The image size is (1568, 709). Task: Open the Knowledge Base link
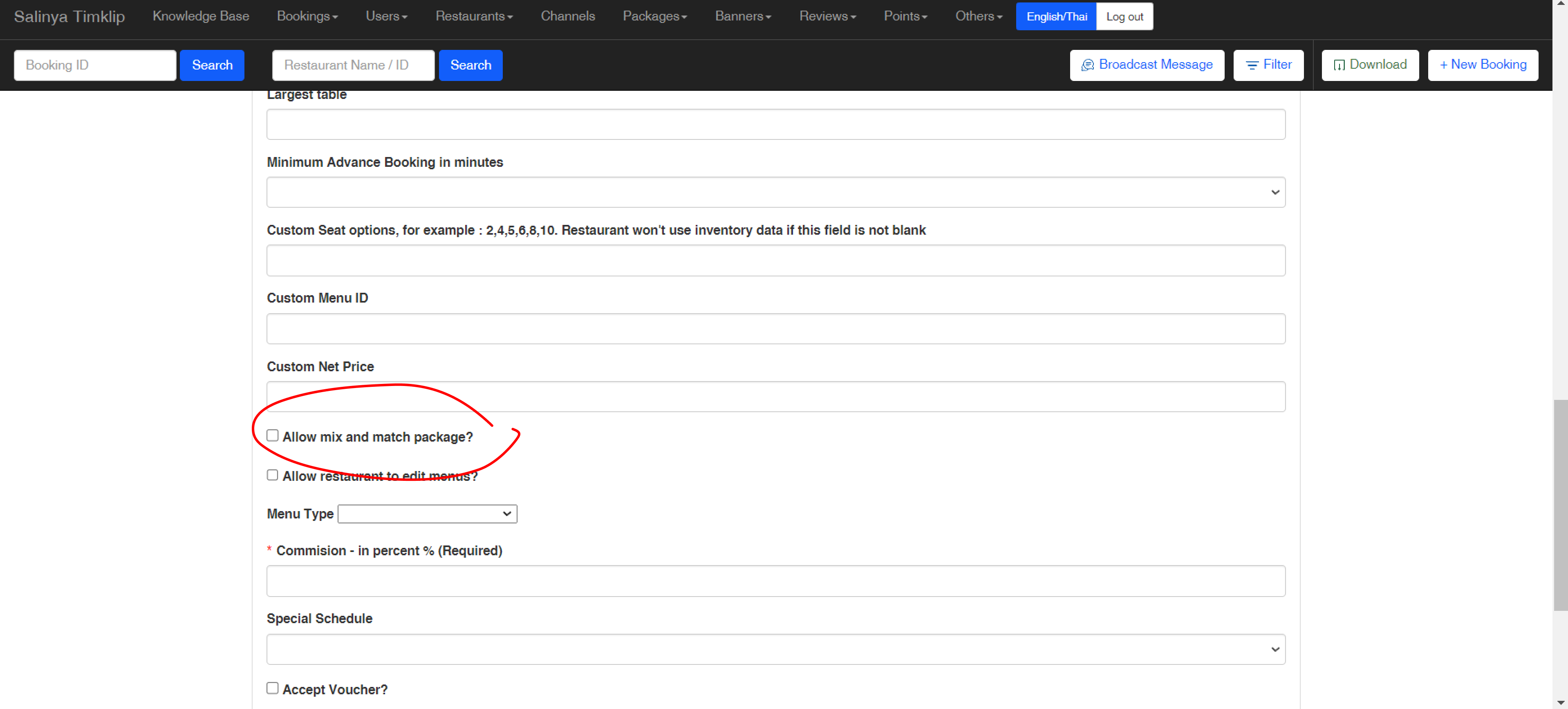tap(201, 16)
